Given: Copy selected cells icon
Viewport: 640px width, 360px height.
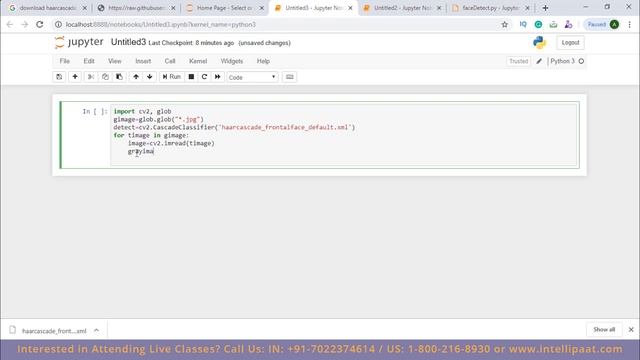Looking at the screenshot, I should pyautogui.click(x=105, y=77).
